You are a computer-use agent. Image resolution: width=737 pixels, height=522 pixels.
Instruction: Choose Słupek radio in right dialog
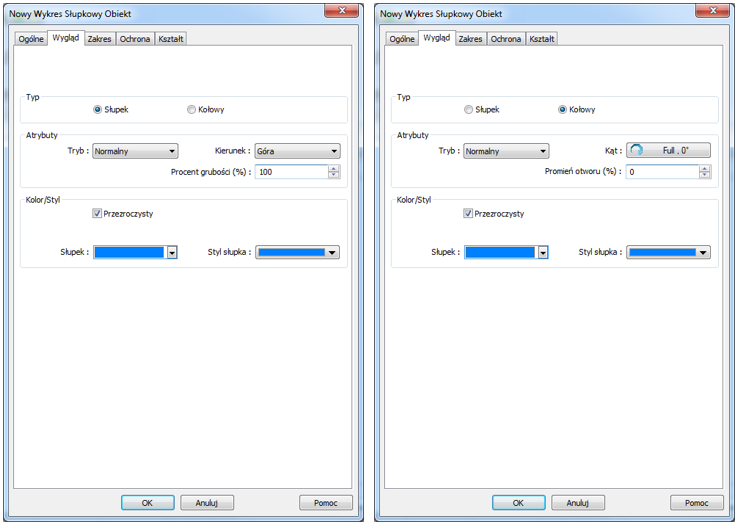(468, 109)
